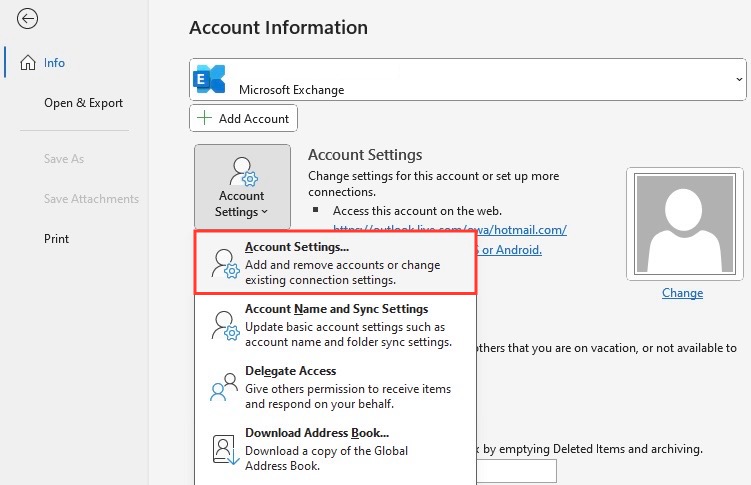Screen dimensions: 751x485
Task: Choose Account Settings... from the dropdown menu
Action: pos(335,263)
